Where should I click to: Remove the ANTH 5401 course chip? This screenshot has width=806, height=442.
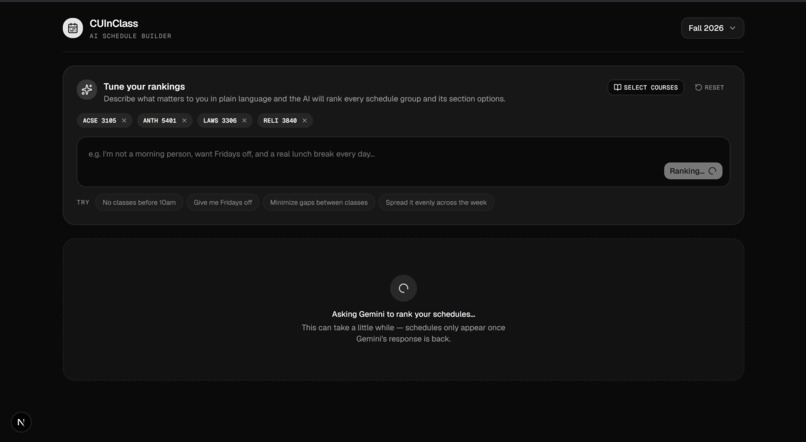(x=184, y=121)
